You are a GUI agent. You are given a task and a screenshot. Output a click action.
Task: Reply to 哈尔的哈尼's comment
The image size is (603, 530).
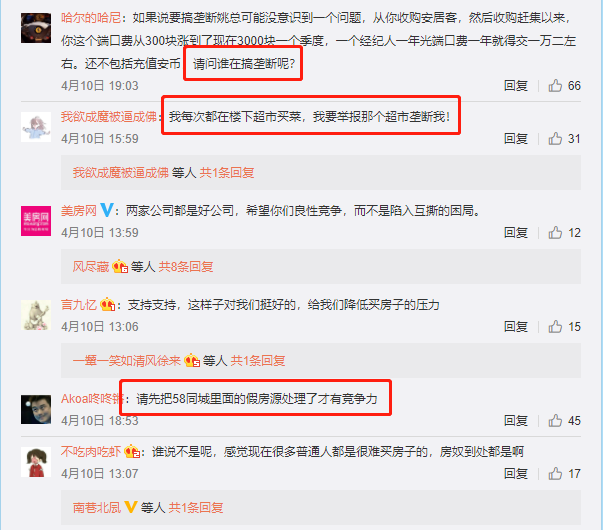pyautogui.click(x=516, y=85)
